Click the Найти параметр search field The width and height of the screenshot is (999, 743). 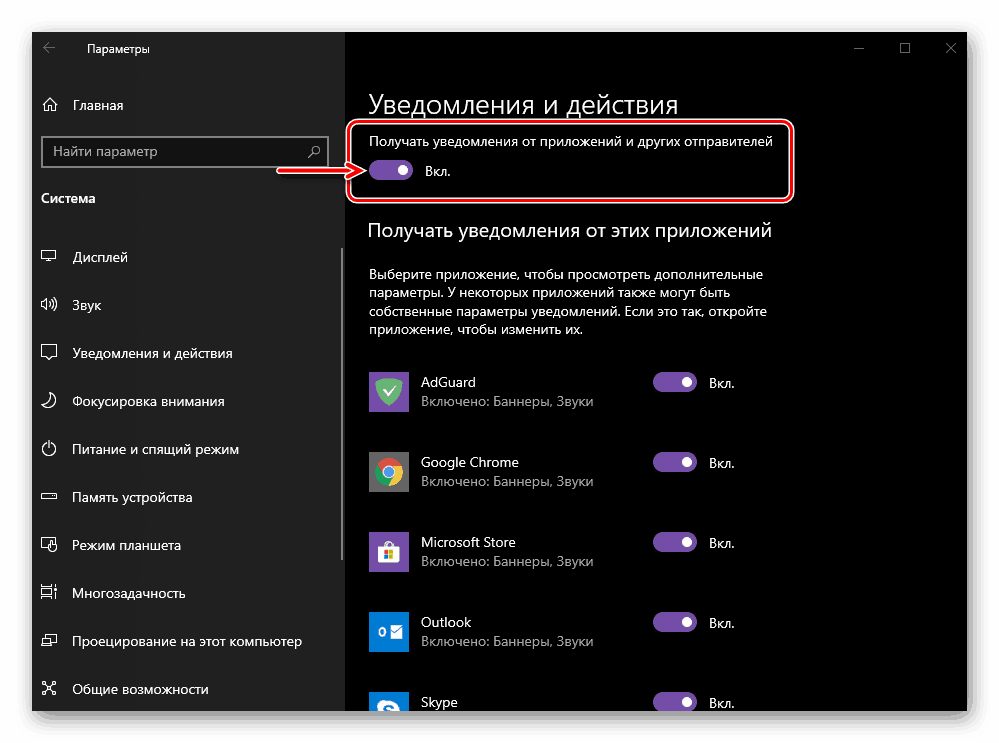pos(185,152)
